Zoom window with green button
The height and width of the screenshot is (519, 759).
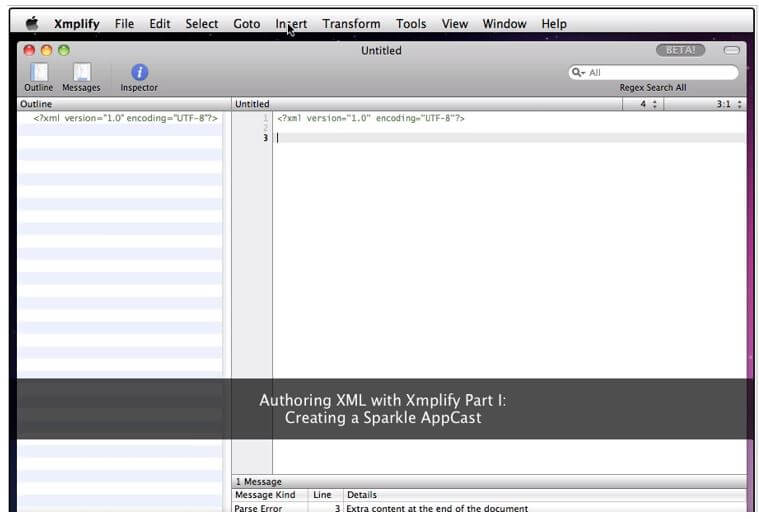[x=64, y=50]
